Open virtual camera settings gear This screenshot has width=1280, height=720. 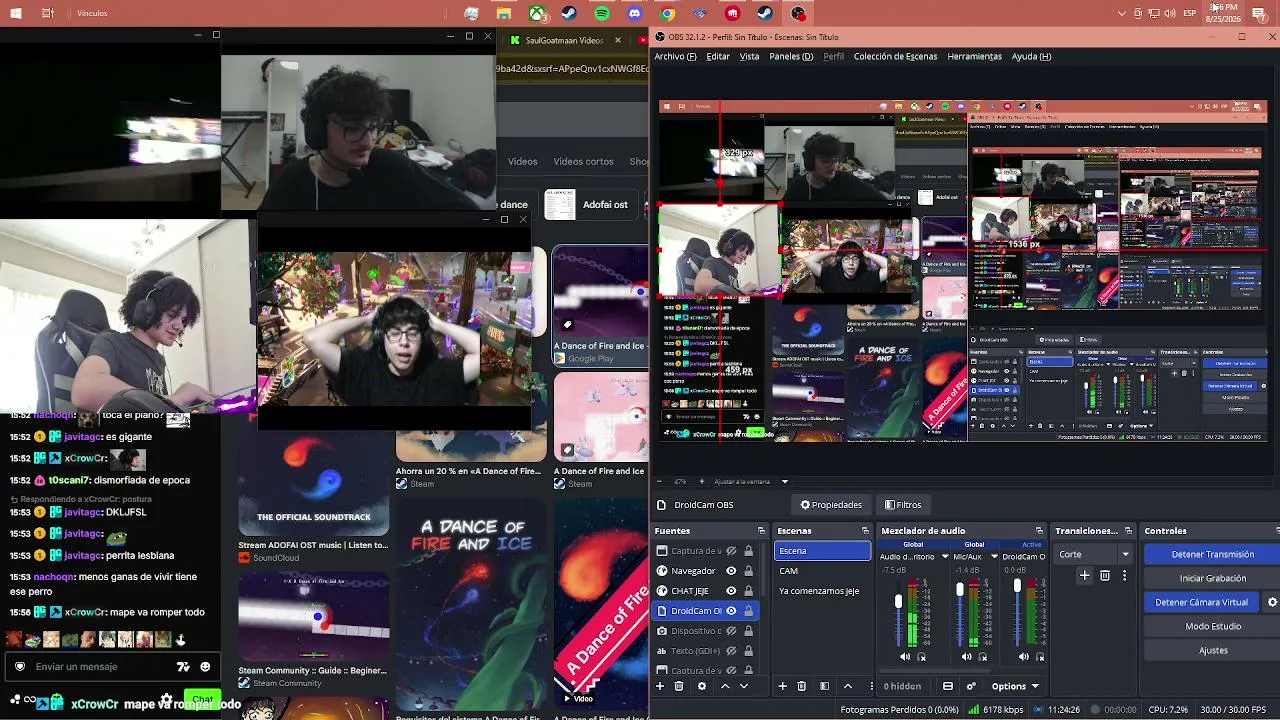(1272, 602)
